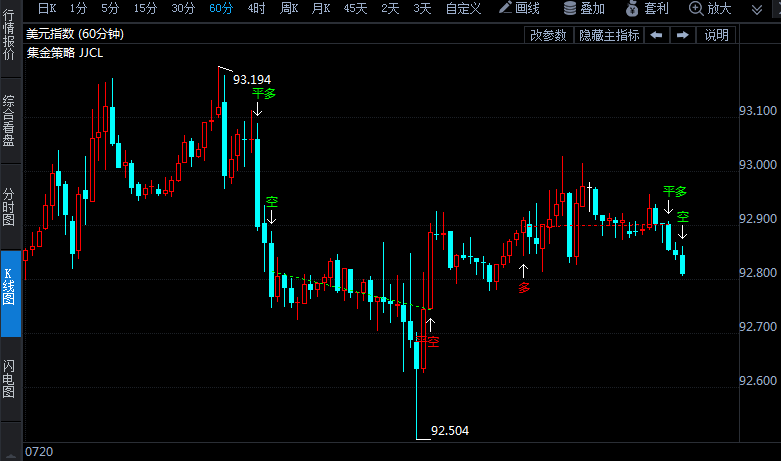Click the 改参数 button

pos(548,35)
